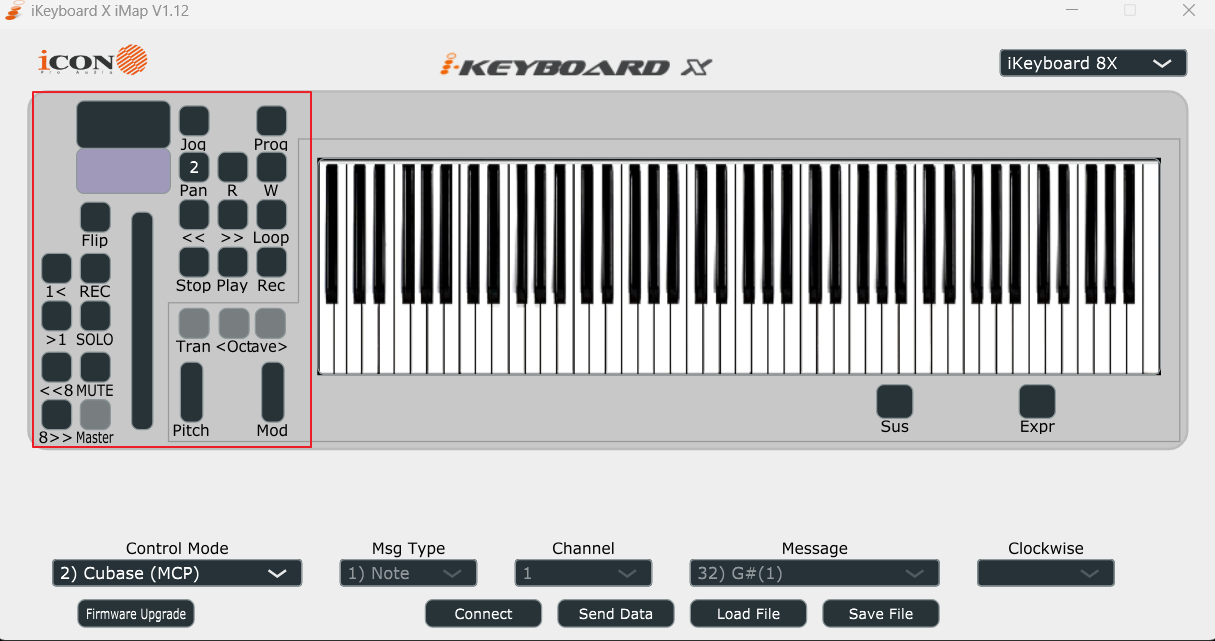The image size is (1215, 641).
Task: Select the SOLO button
Action: click(x=95, y=316)
